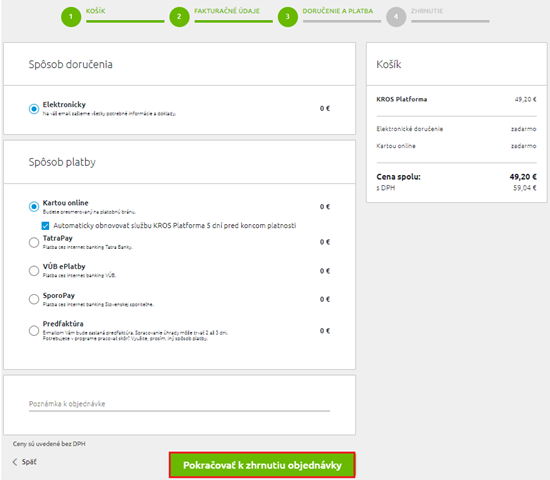Image resolution: width=550 pixels, height=480 pixels.
Task: Click the step 2 circle icon
Action: (179, 16)
